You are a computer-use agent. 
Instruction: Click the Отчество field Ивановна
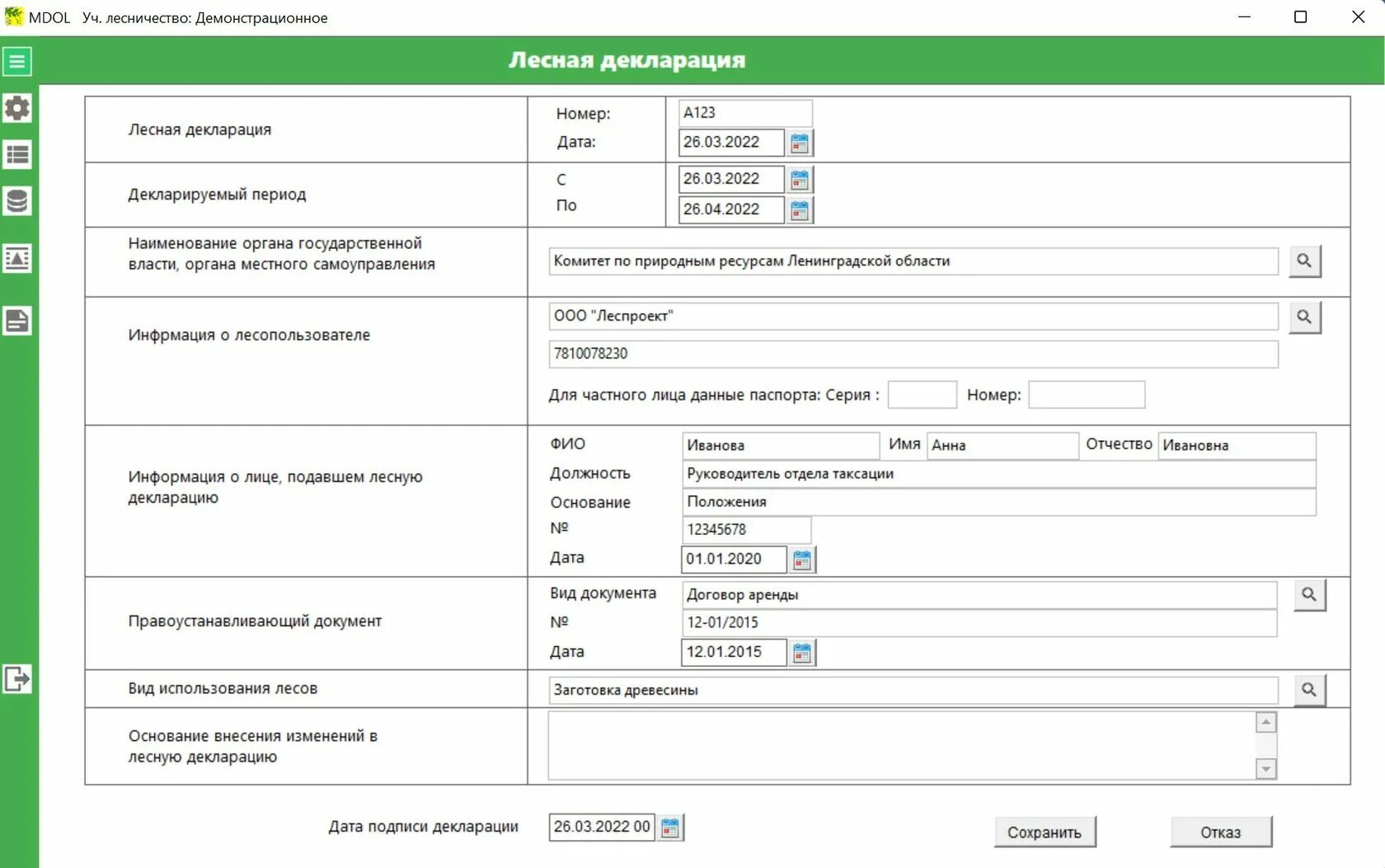coord(1237,446)
